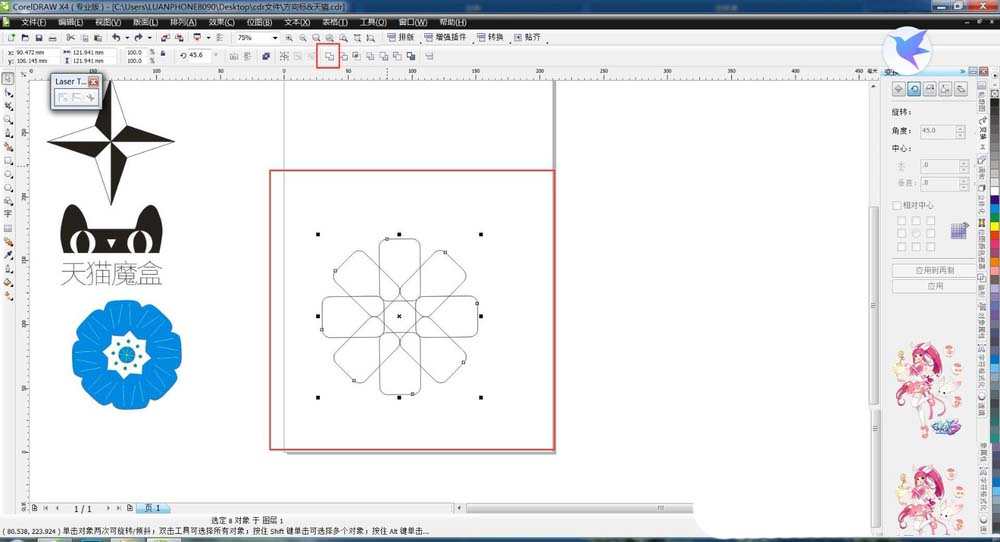Viewport: 1000px width, 542px height.
Task: Click the Save icon in toolbar
Action: (37, 38)
